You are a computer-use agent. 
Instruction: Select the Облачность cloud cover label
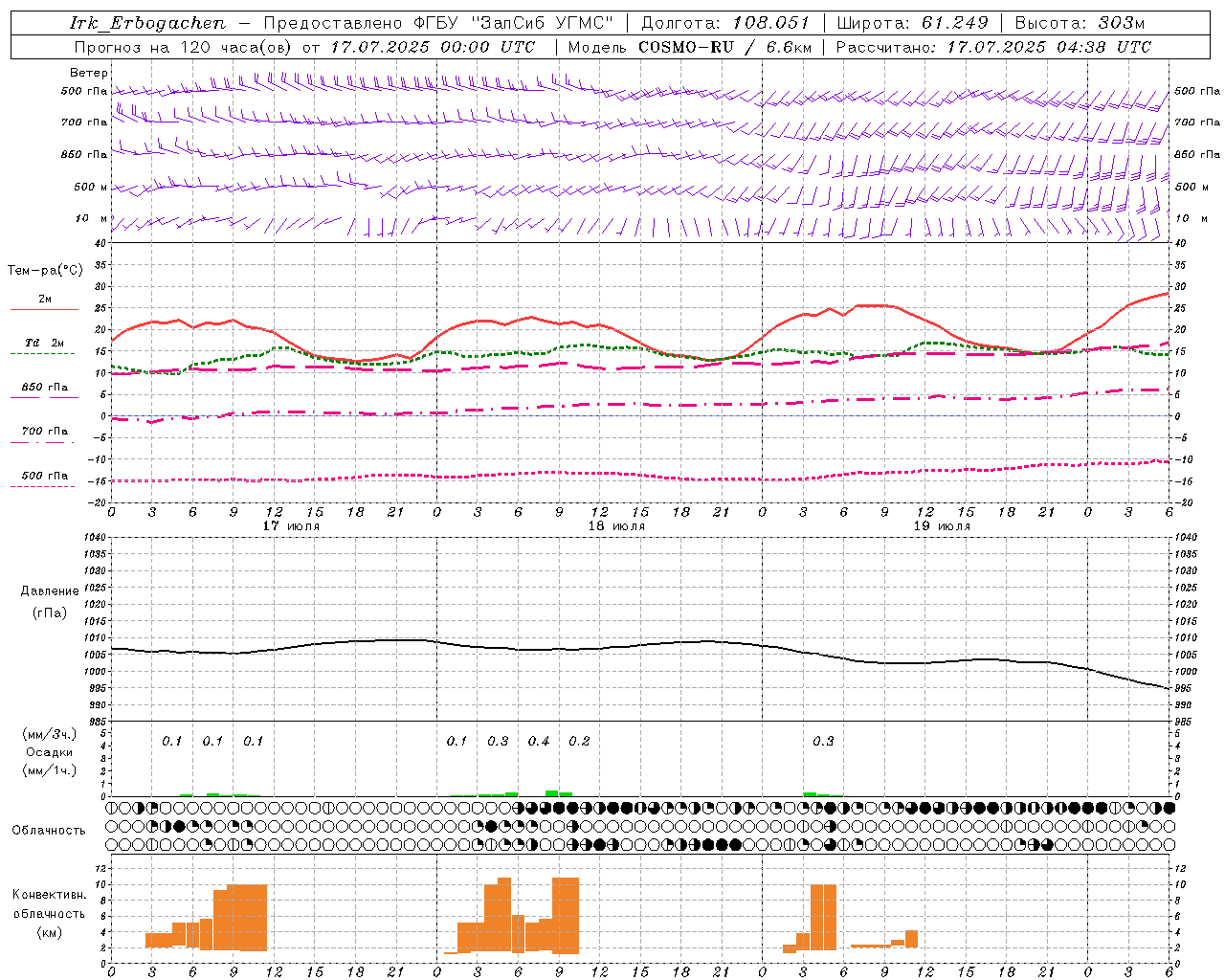click(49, 831)
